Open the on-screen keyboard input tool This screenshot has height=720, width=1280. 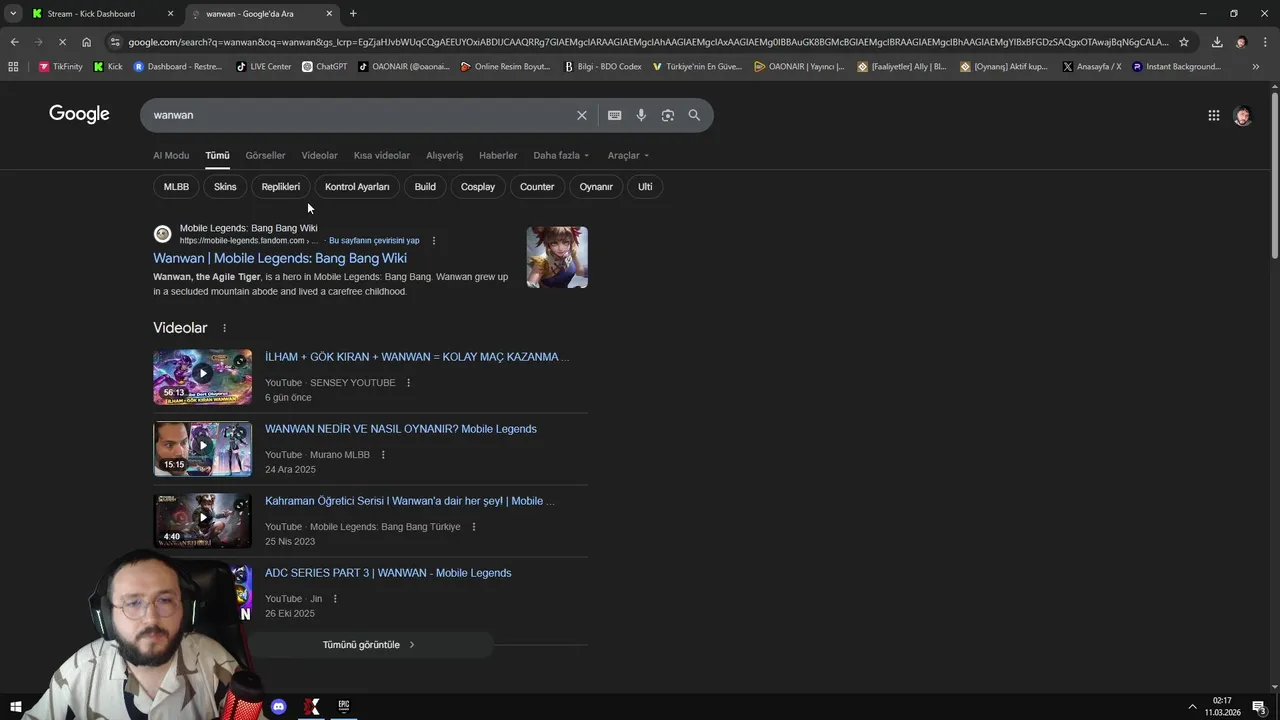tap(615, 115)
